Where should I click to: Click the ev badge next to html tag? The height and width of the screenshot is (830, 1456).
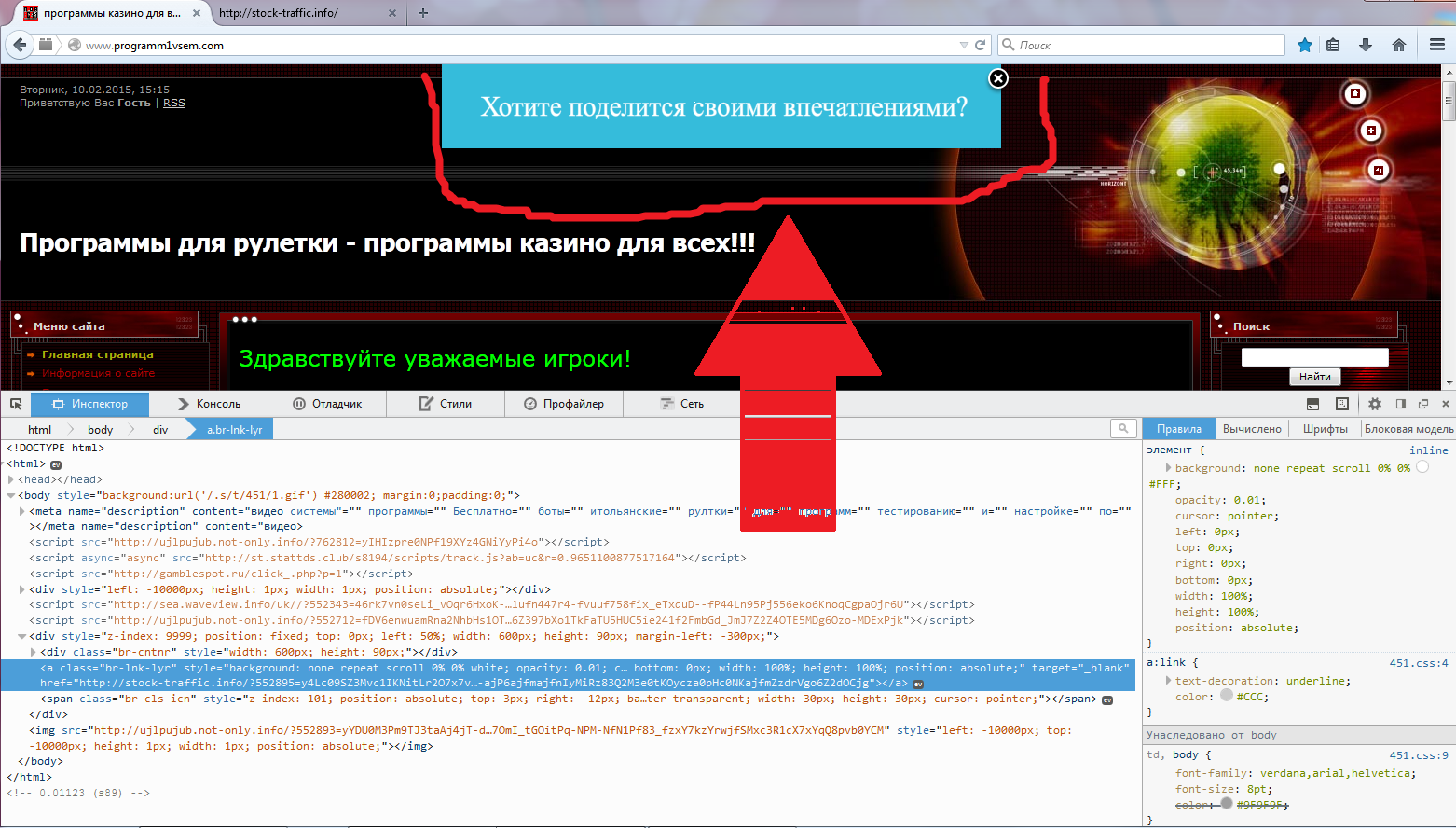coord(56,464)
